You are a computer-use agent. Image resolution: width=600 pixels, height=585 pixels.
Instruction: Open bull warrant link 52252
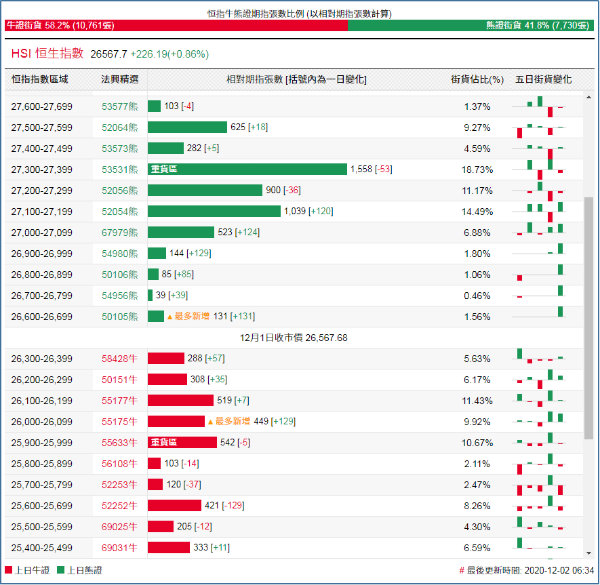point(119,506)
